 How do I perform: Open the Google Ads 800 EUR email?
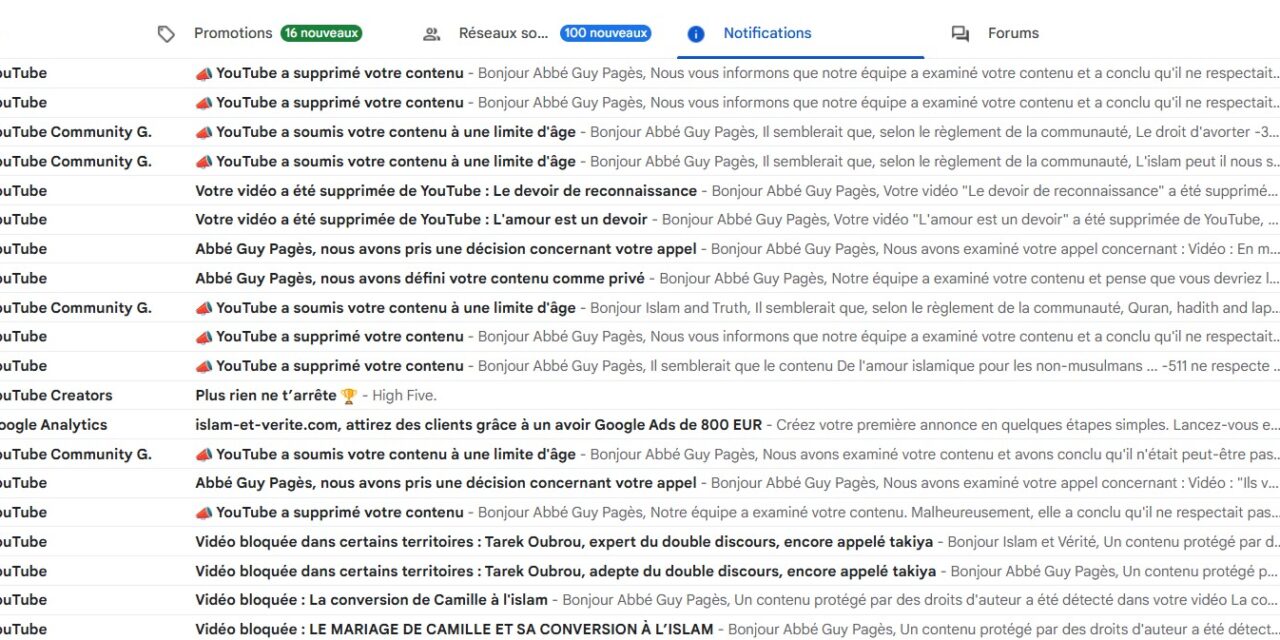pos(640,425)
